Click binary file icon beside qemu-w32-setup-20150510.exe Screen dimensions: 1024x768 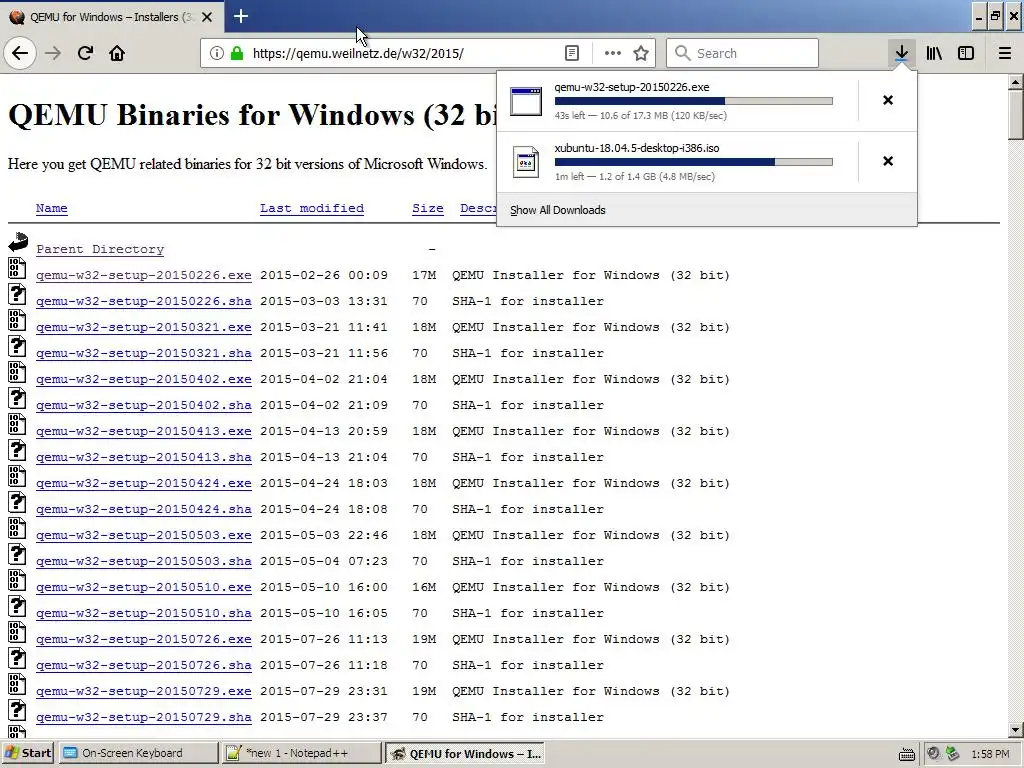point(17,581)
